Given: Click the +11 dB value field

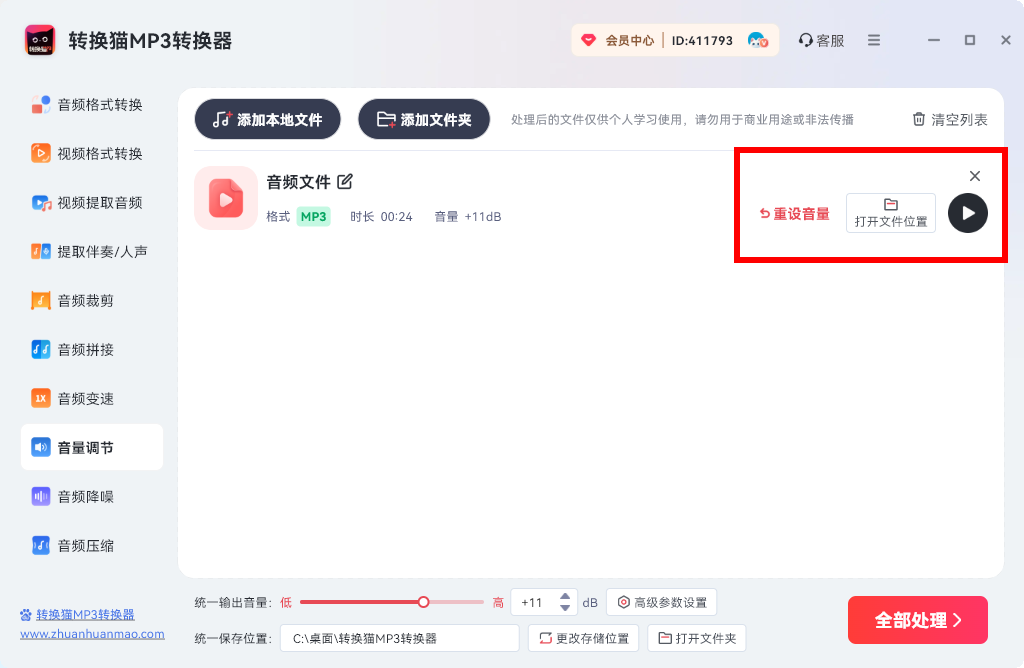Looking at the screenshot, I should (534, 603).
